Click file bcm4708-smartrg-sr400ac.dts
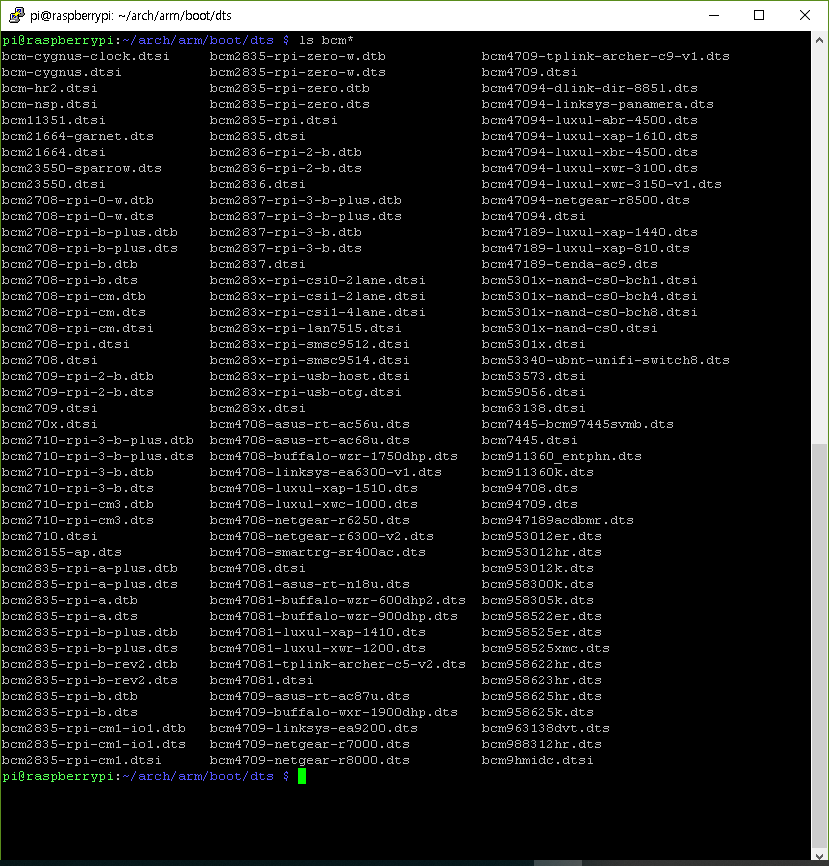Viewport: 829px width, 866px height. click(318, 553)
